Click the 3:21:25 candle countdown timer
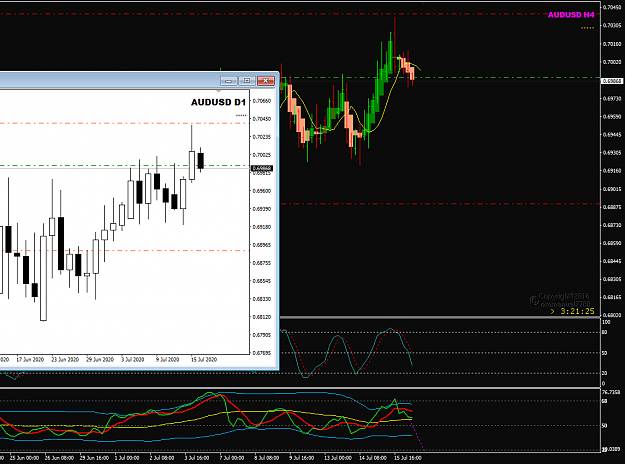This screenshot has width=625, height=464. pos(577,311)
